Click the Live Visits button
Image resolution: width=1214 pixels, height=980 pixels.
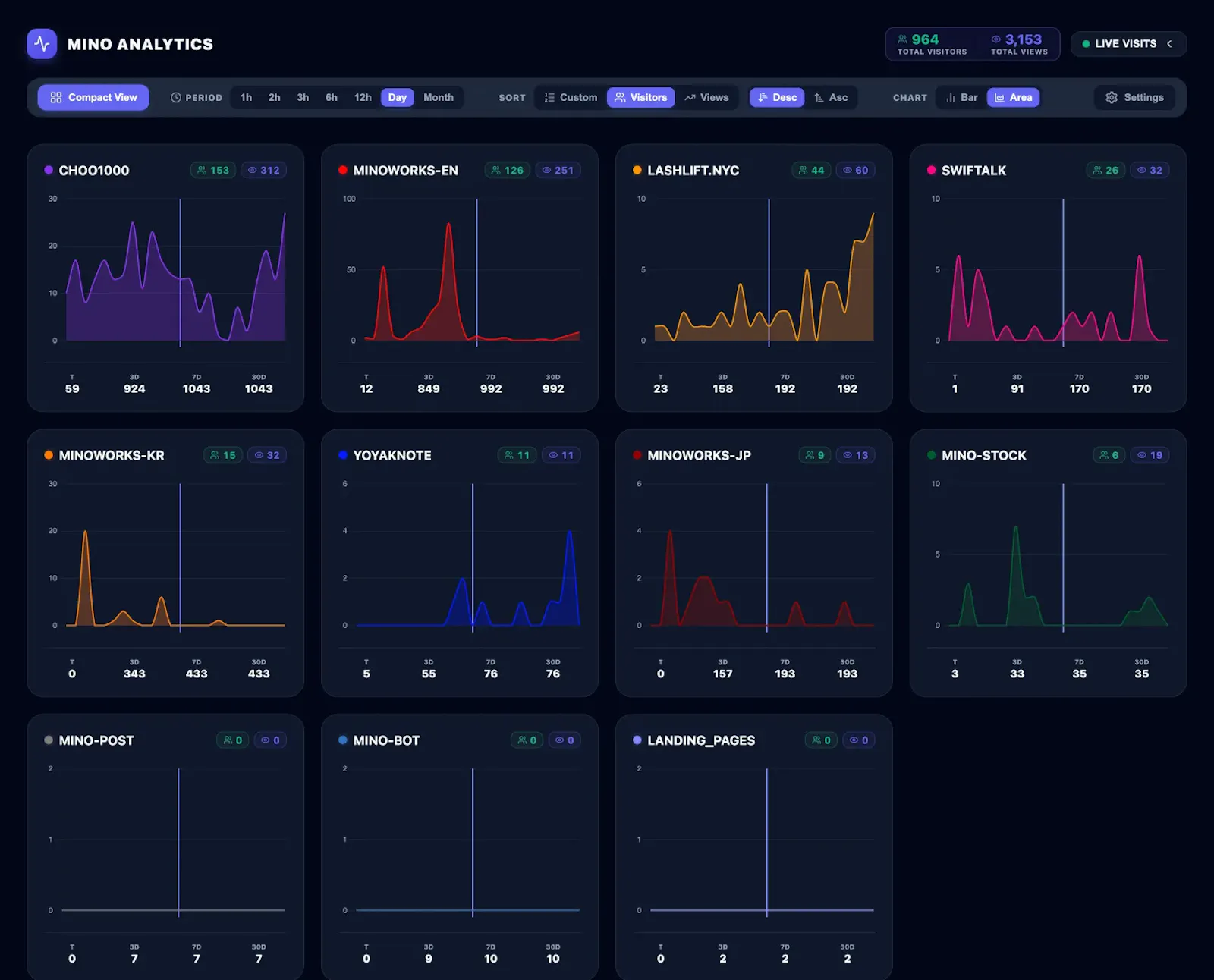coord(1128,44)
